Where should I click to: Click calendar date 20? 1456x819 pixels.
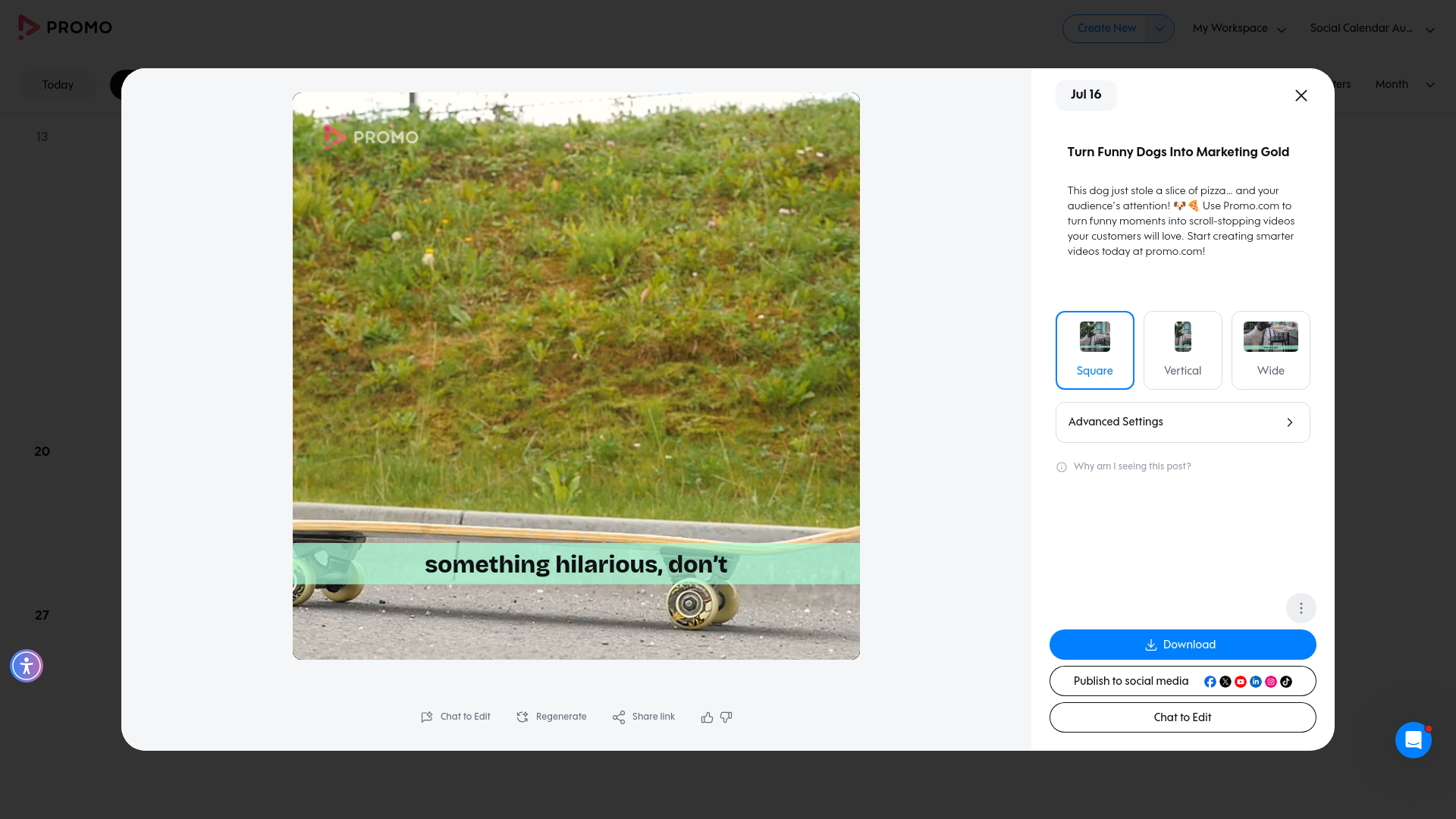click(x=42, y=452)
